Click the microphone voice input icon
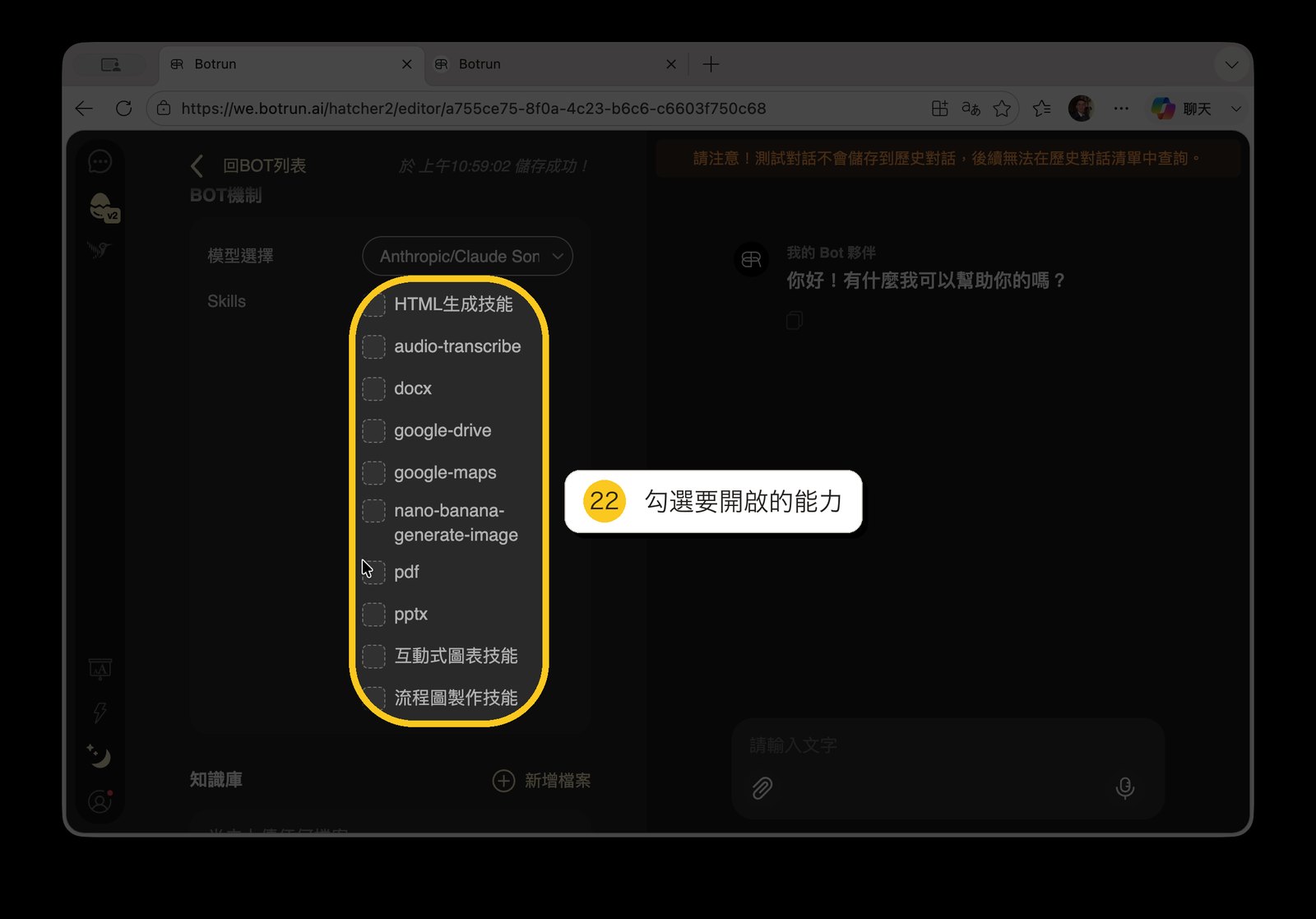Viewport: 1316px width, 919px height. coord(1124,788)
